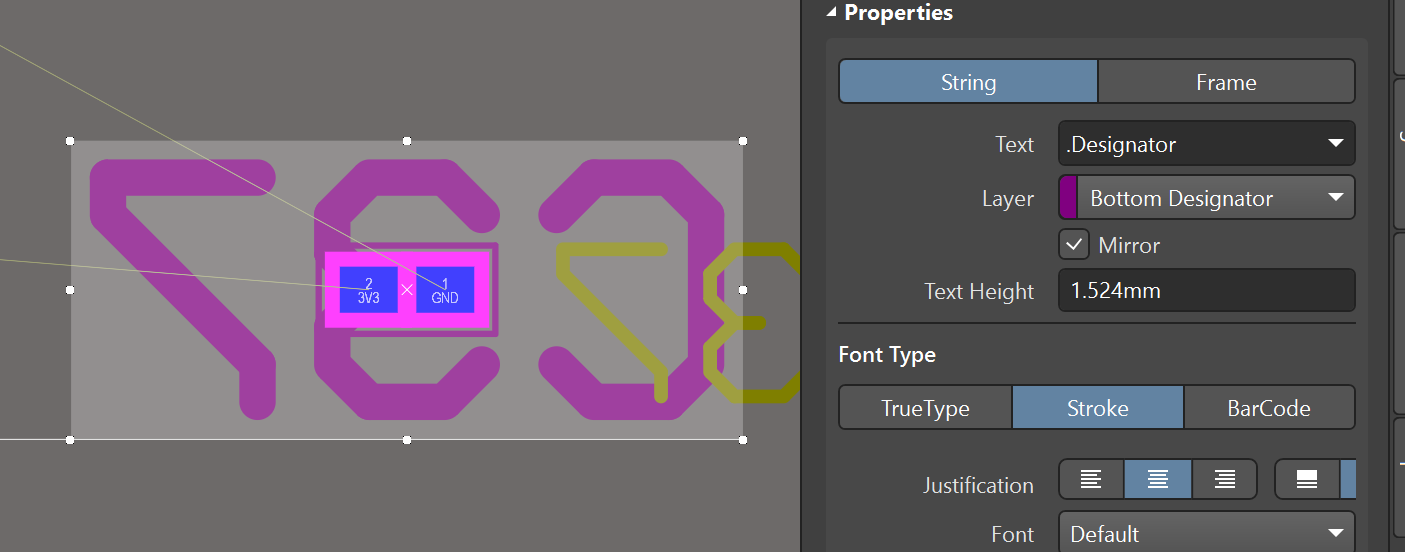This screenshot has height=552, width=1405.
Task: Collapse the Properties section
Action: (831, 13)
